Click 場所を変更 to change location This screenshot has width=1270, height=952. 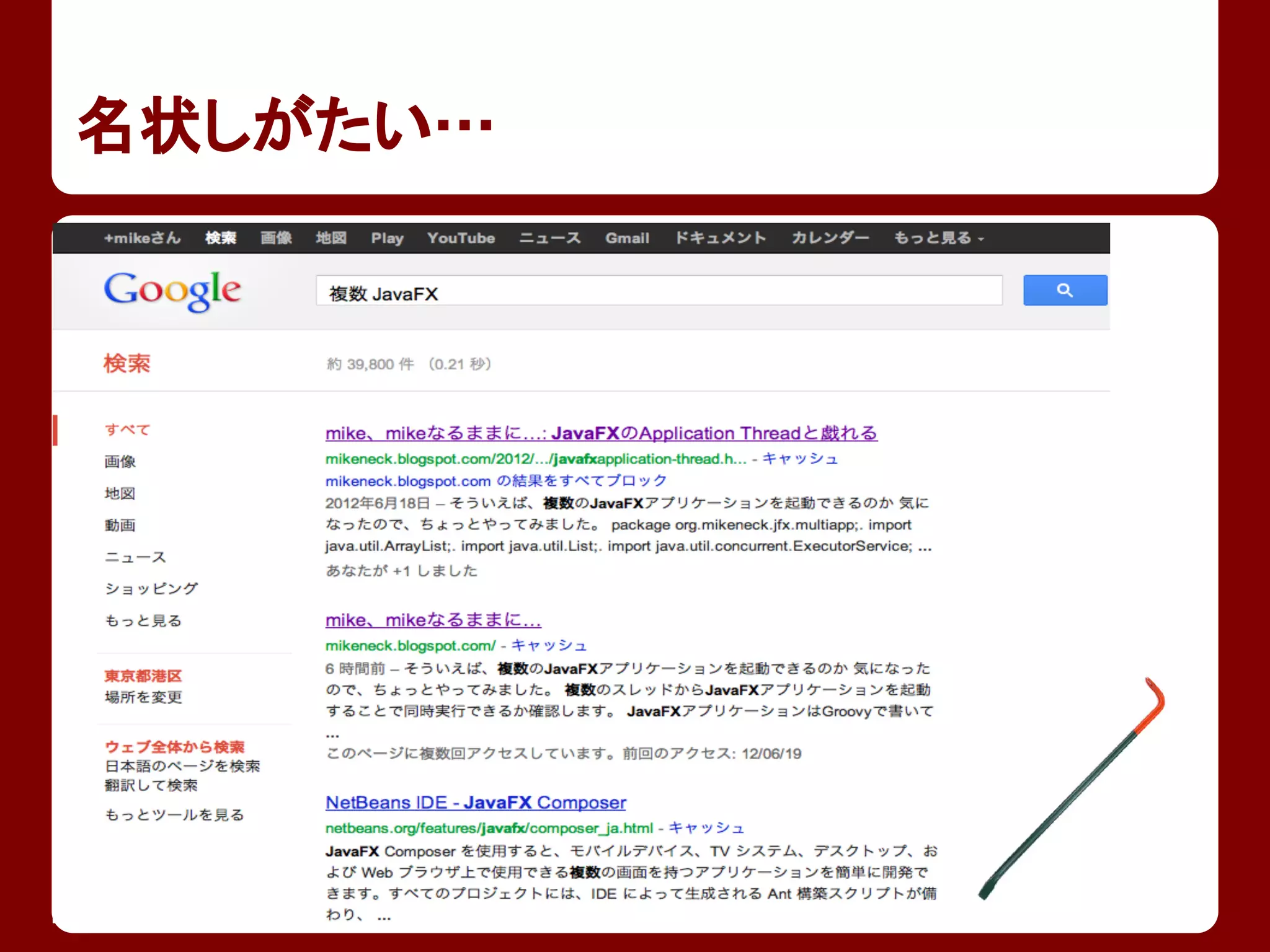tap(143, 697)
